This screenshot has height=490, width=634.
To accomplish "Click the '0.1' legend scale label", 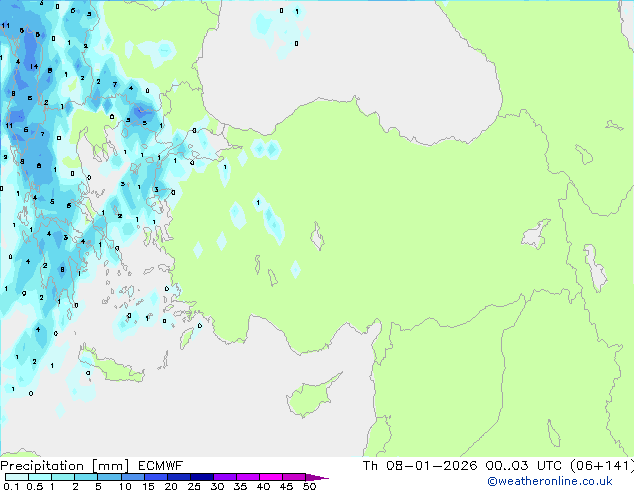I will tap(11, 486).
